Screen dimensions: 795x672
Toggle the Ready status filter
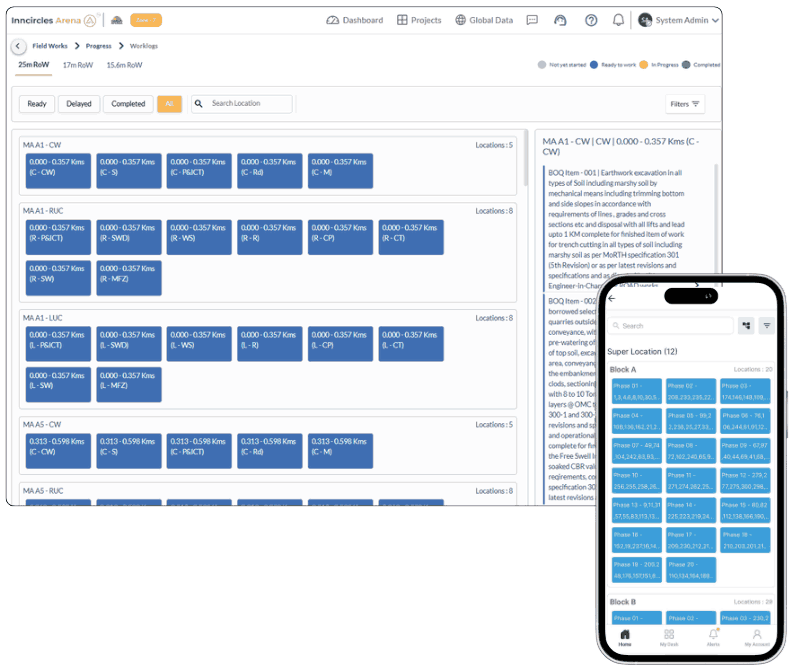click(x=37, y=104)
